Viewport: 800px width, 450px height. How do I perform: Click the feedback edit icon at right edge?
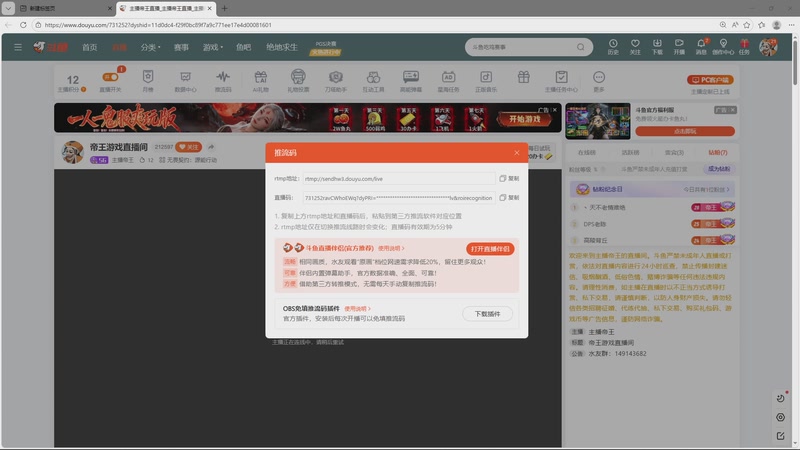pos(780,436)
